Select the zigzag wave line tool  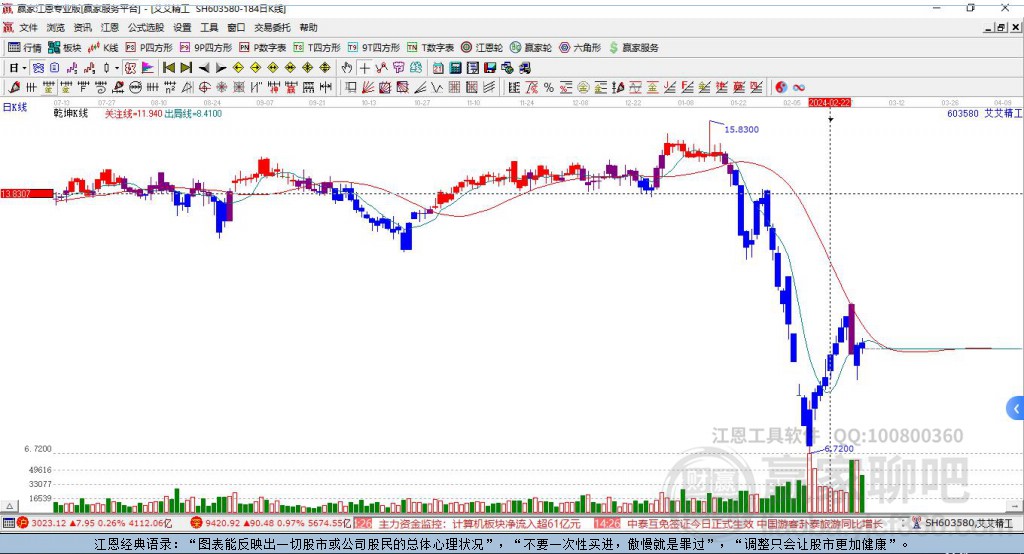click(x=437, y=87)
